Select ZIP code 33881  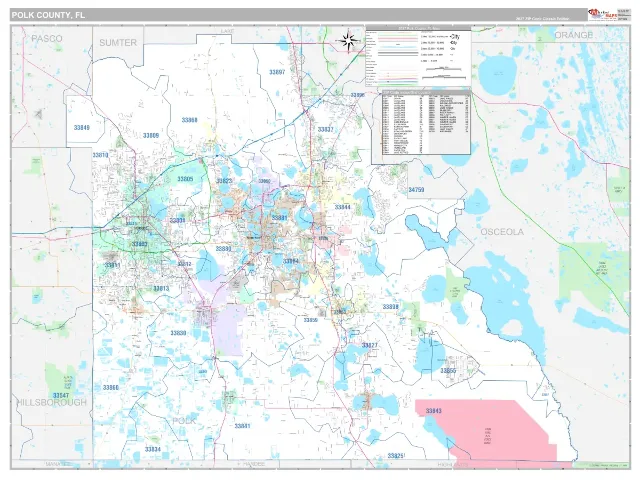point(279,218)
